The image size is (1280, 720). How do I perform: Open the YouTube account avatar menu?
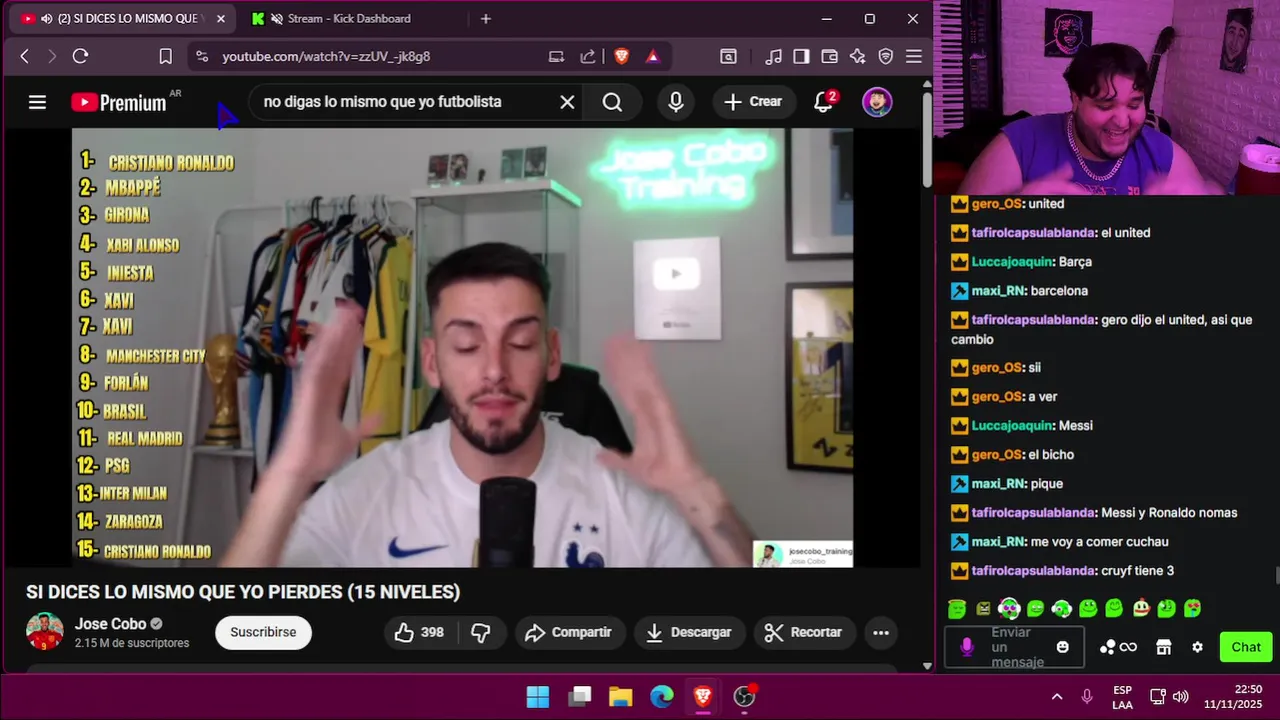coord(877,102)
